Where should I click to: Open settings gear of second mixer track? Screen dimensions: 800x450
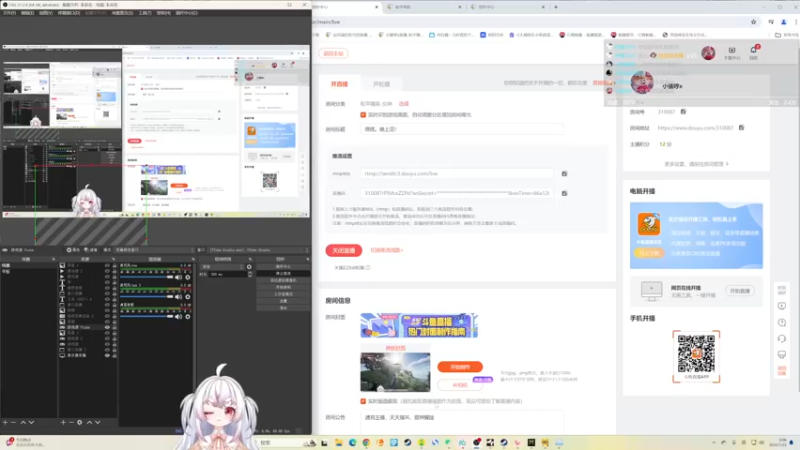pyautogui.click(x=188, y=296)
